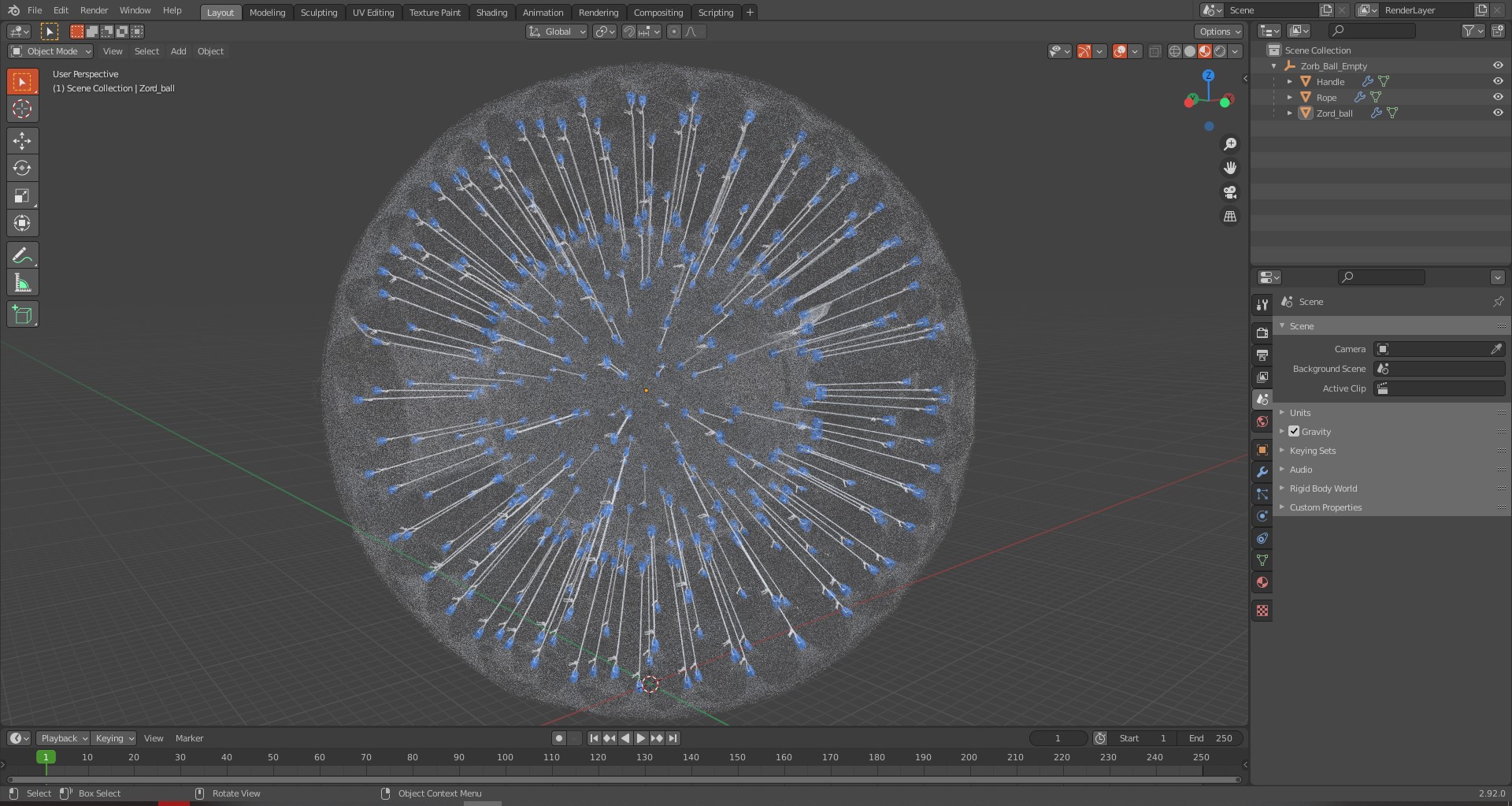Click the Camera eyedropper button

[1496, 349]
